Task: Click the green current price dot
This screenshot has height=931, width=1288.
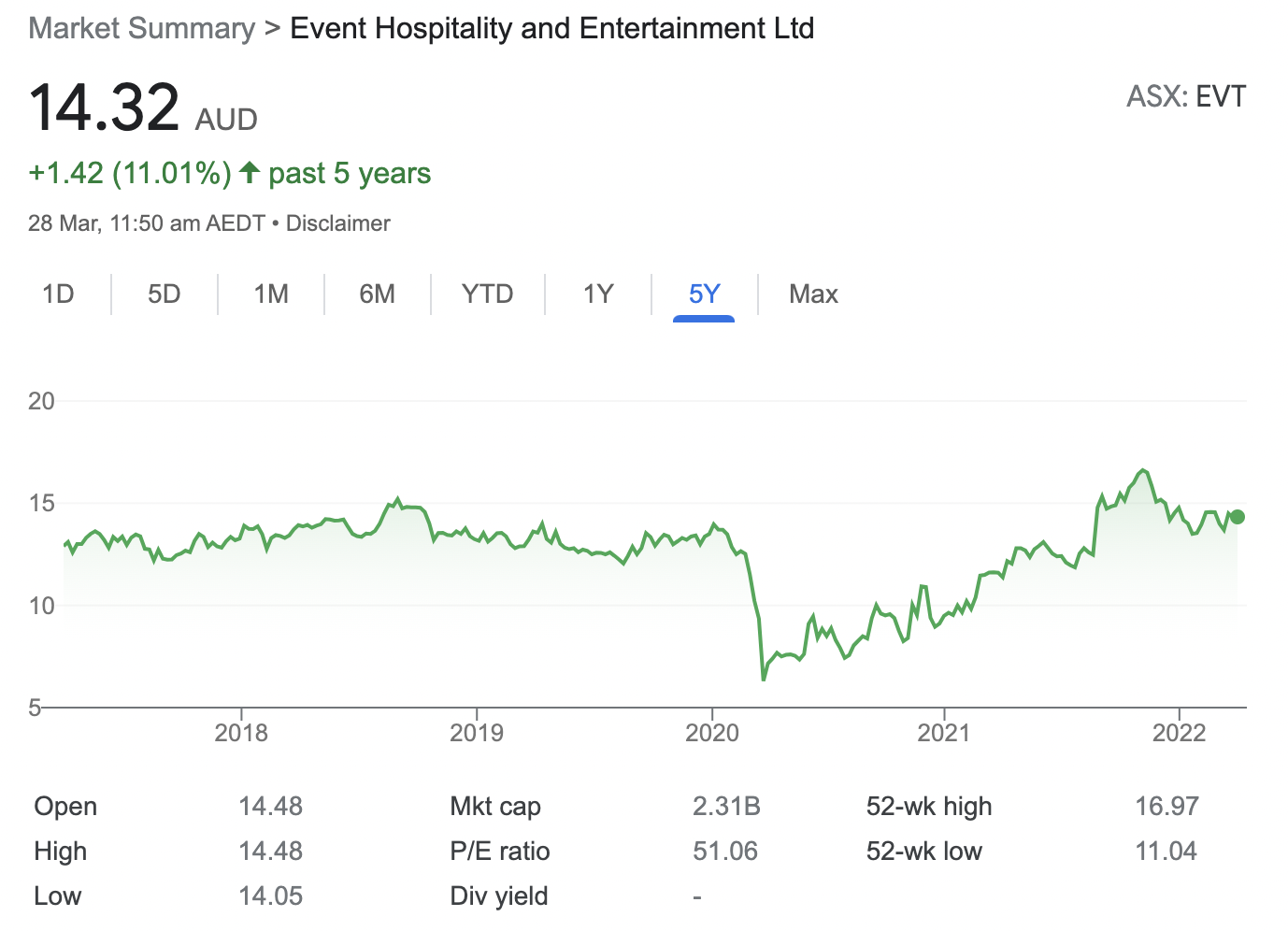Action: coord(1238,517)
